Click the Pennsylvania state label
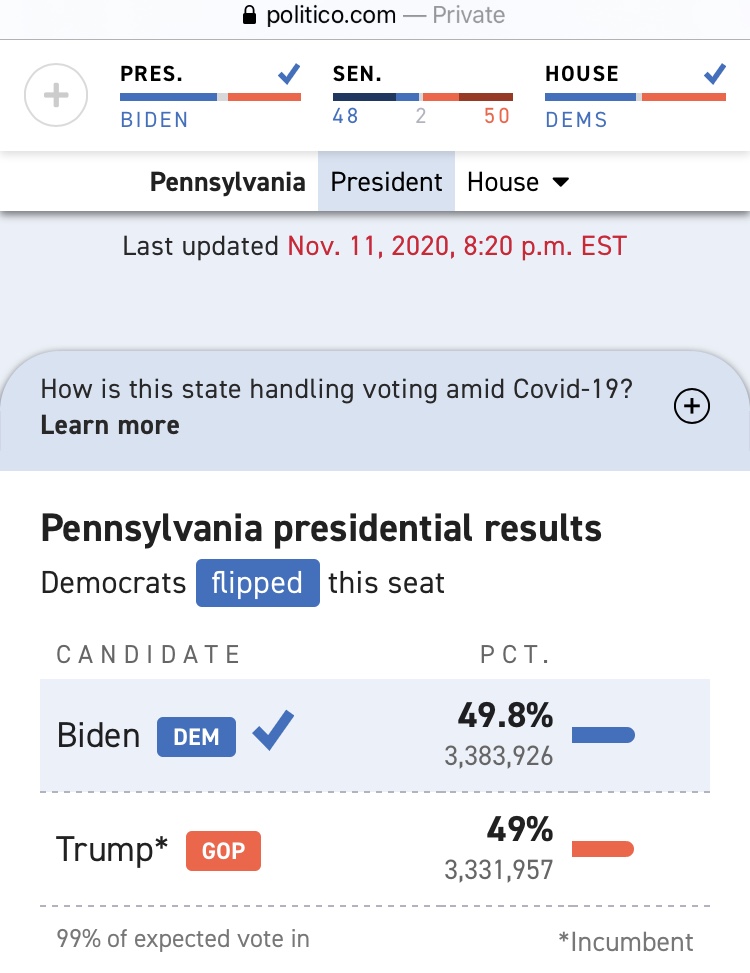Viewport: 750px width, 973px height. coord(228,182)
